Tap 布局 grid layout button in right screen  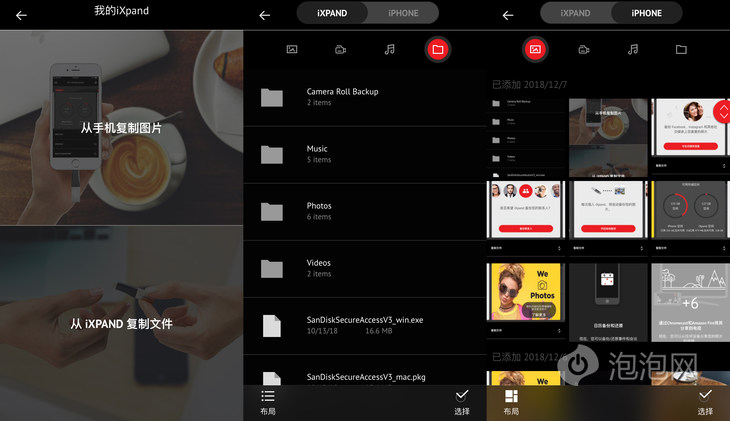point(511,402)
